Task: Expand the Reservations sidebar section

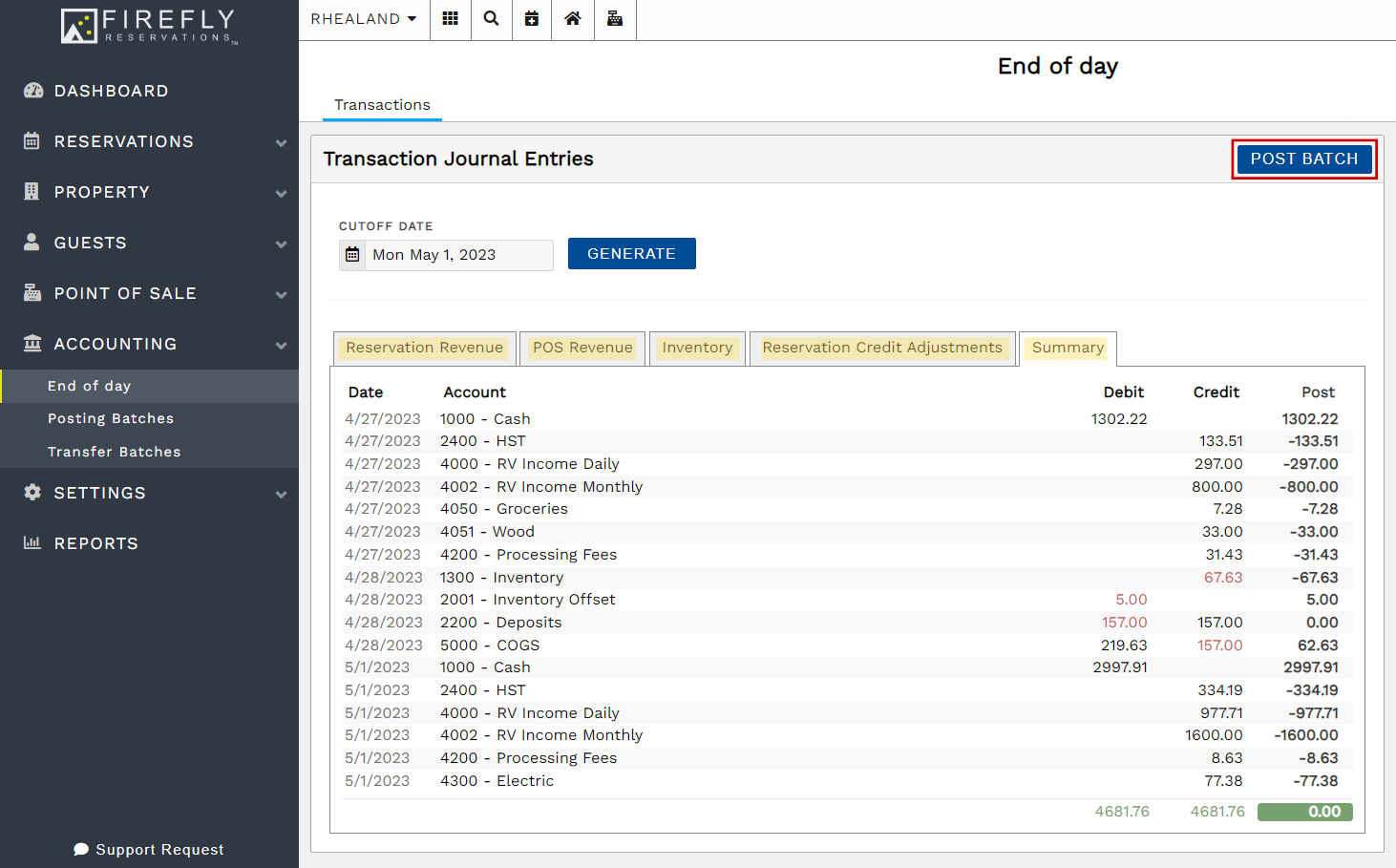Action: point(280,141)
